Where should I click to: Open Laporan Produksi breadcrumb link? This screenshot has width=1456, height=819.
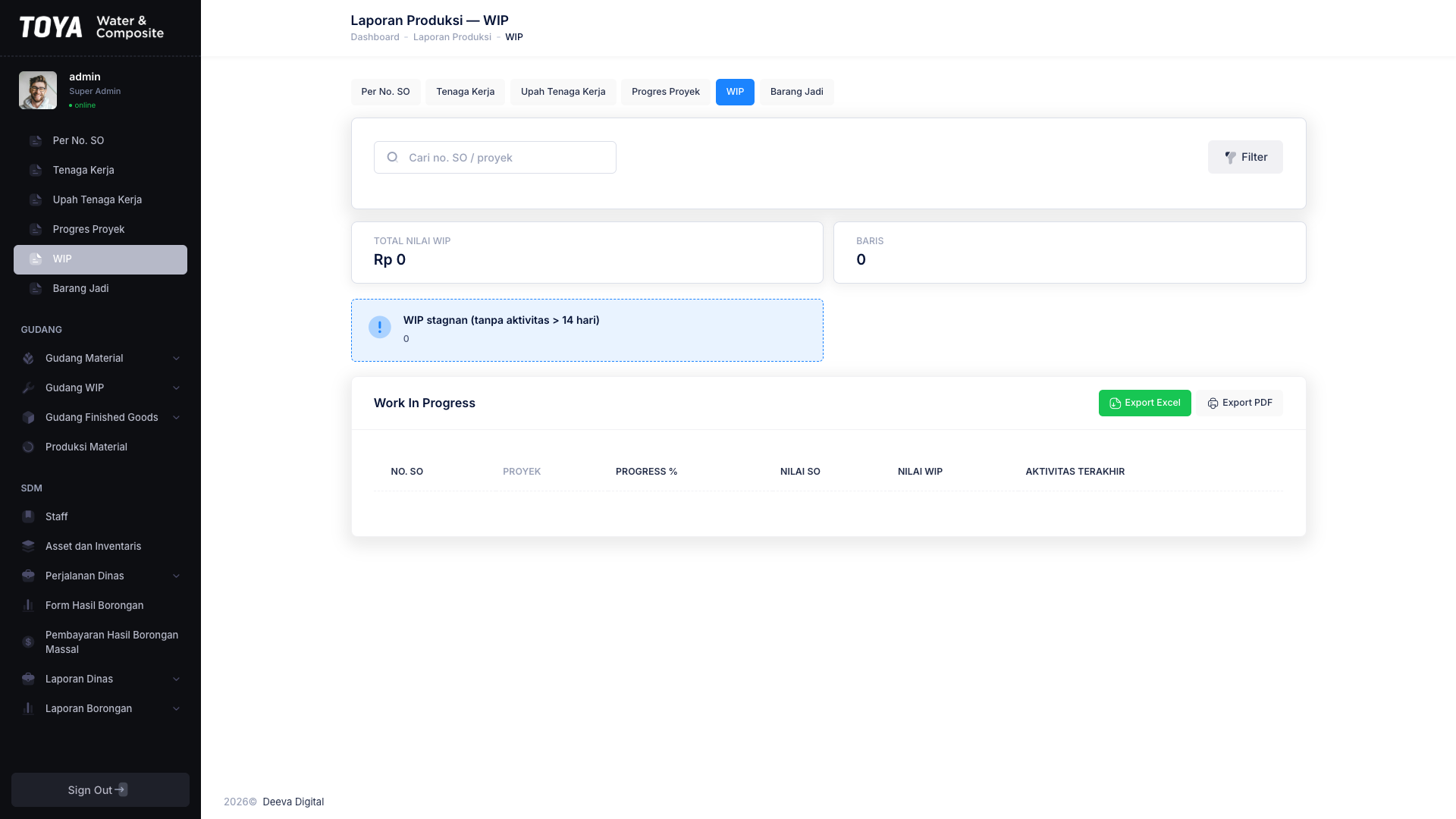tap(452, 37)
